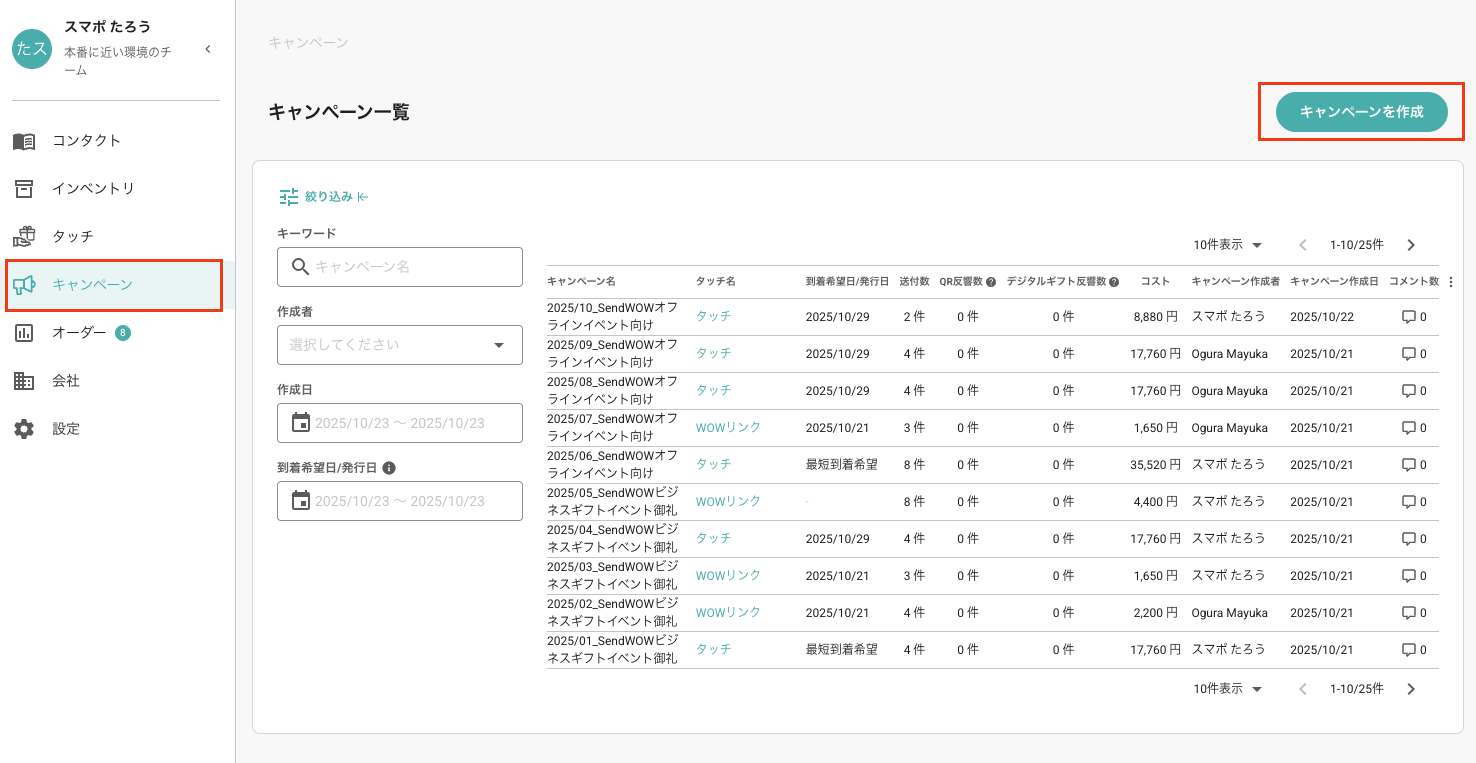Click the キャンペーン breadcrumb text

309,43
